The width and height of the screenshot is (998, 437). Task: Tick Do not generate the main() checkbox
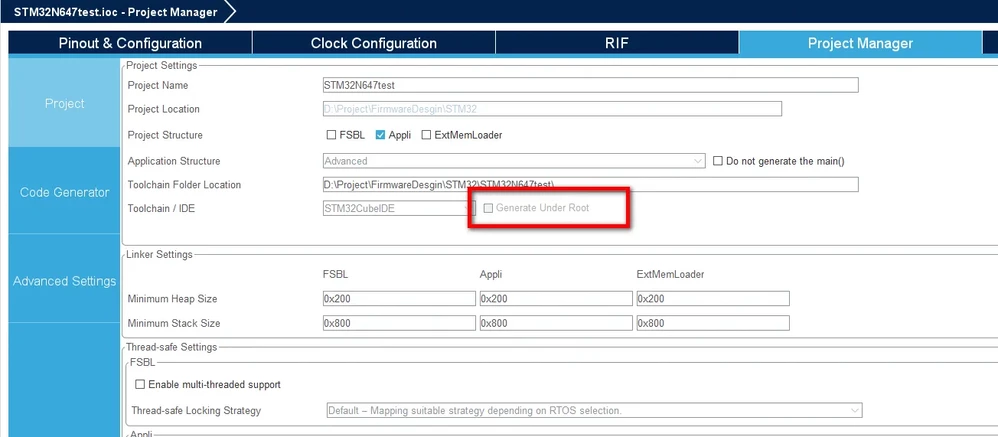[718, 161]
